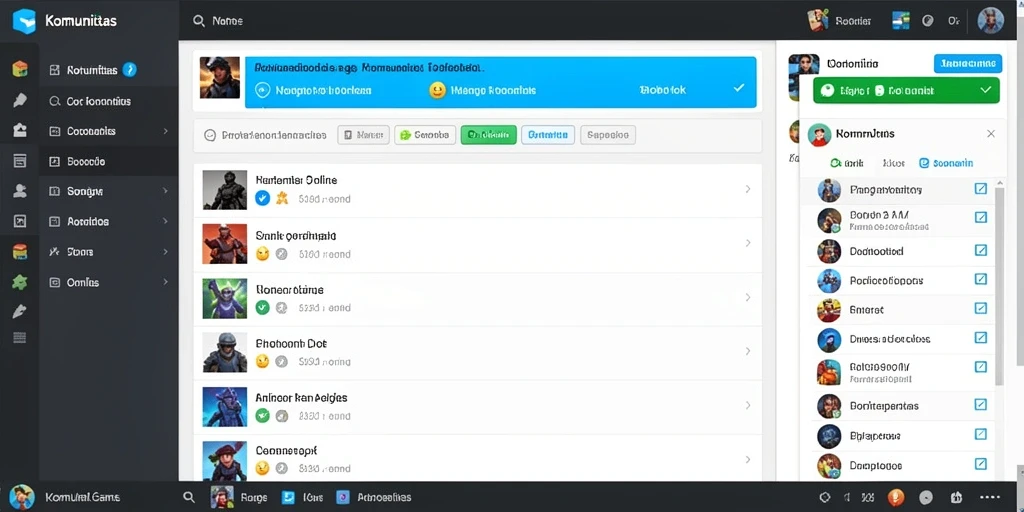The height and width of the screenshot is (512, 1024).
Task: Click the gray Naner filter button
Action: 364,135
